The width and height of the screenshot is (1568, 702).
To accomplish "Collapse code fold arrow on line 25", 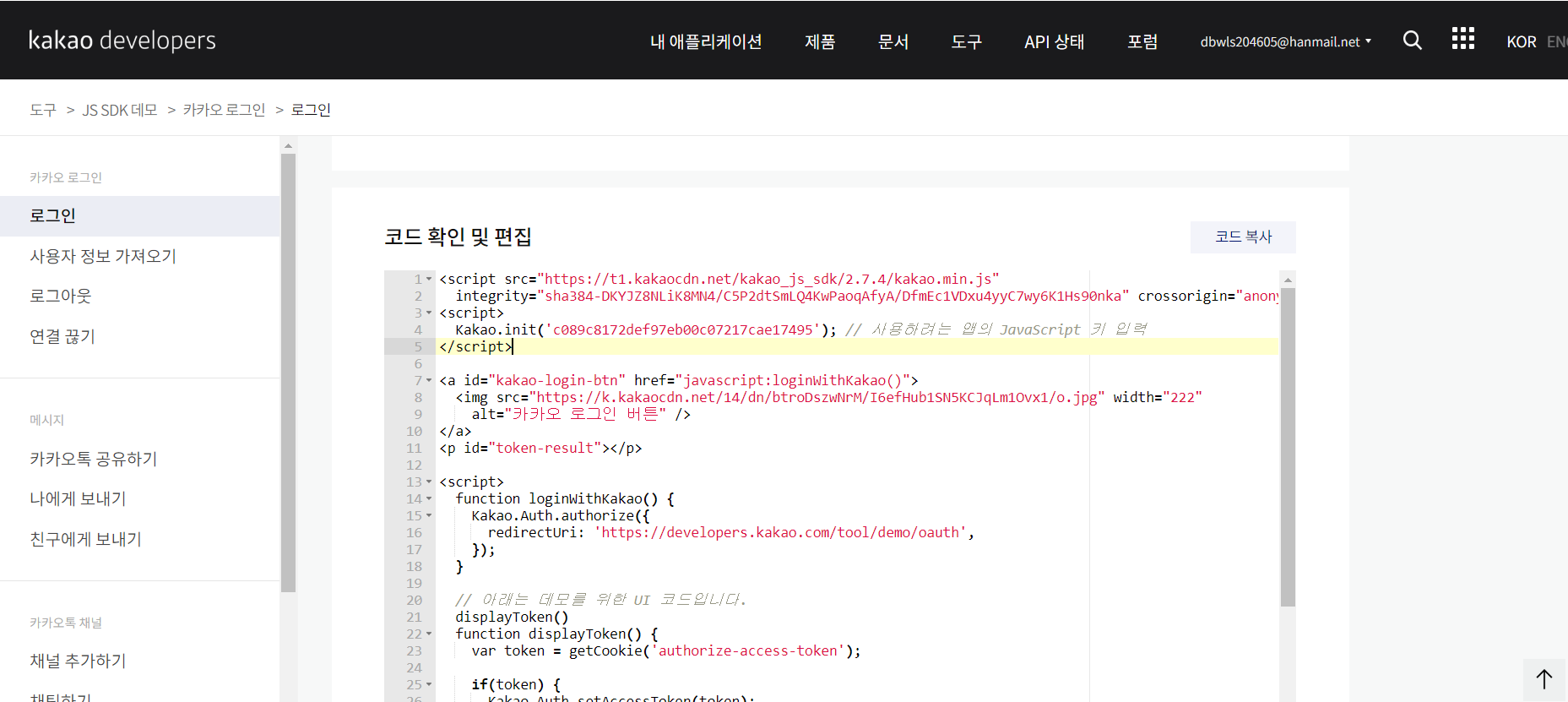I will point(429,684).
